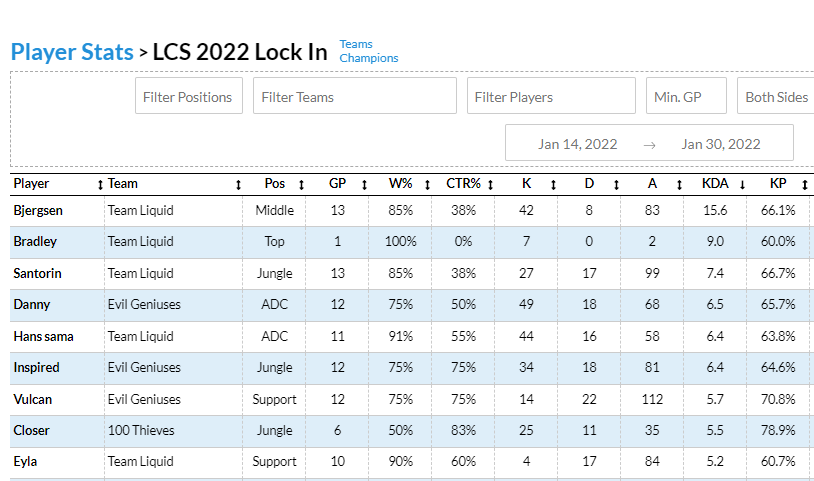814x481 pixels.
Task: Select the Jan 30, 2022 end date
Action: [721, 144]
